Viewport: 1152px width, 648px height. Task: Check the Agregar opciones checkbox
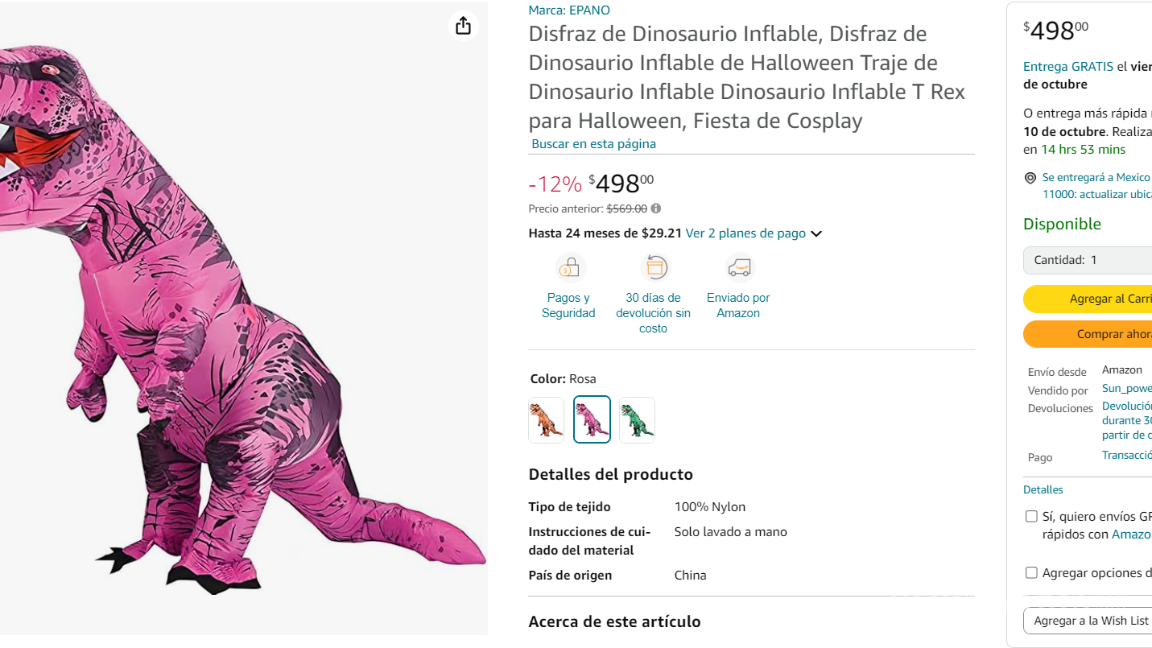(1031, 572)
